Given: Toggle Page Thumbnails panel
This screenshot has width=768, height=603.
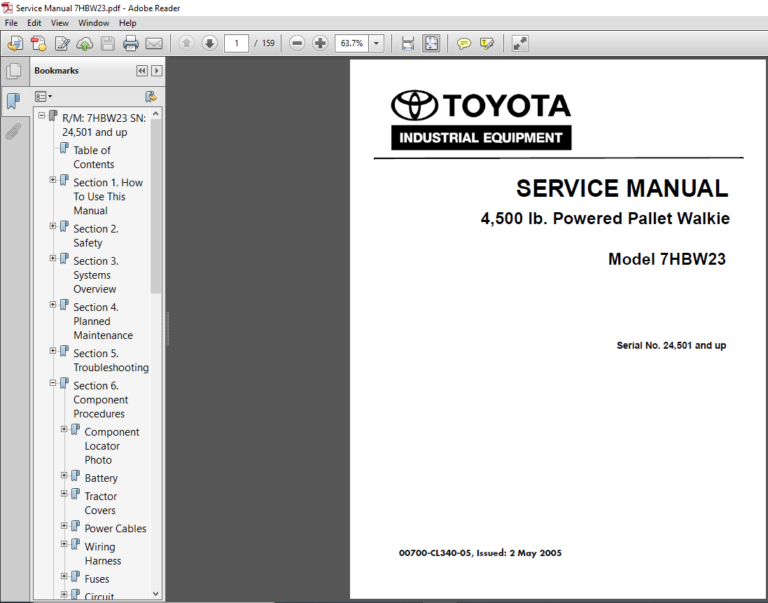Looking at the screenshot, I should click(x=14, y=71).
